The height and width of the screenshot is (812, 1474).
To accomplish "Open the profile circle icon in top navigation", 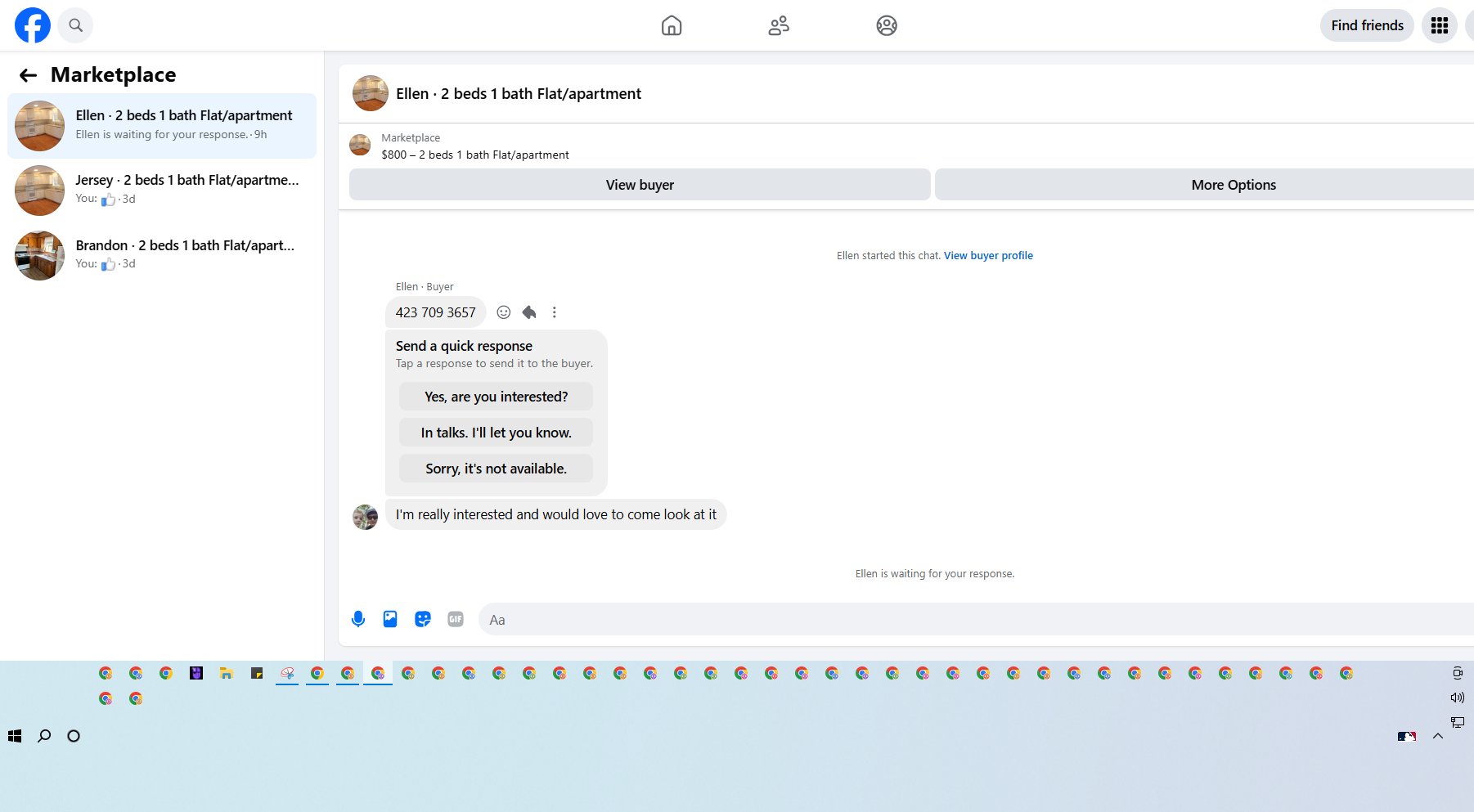I will click(887, 25).
